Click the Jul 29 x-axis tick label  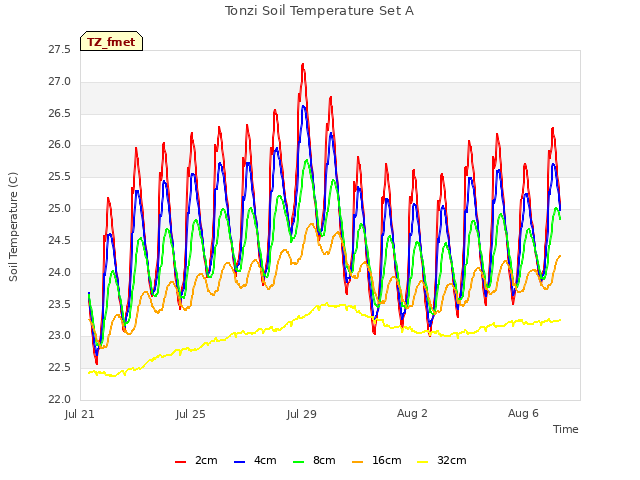click(302, 414)
